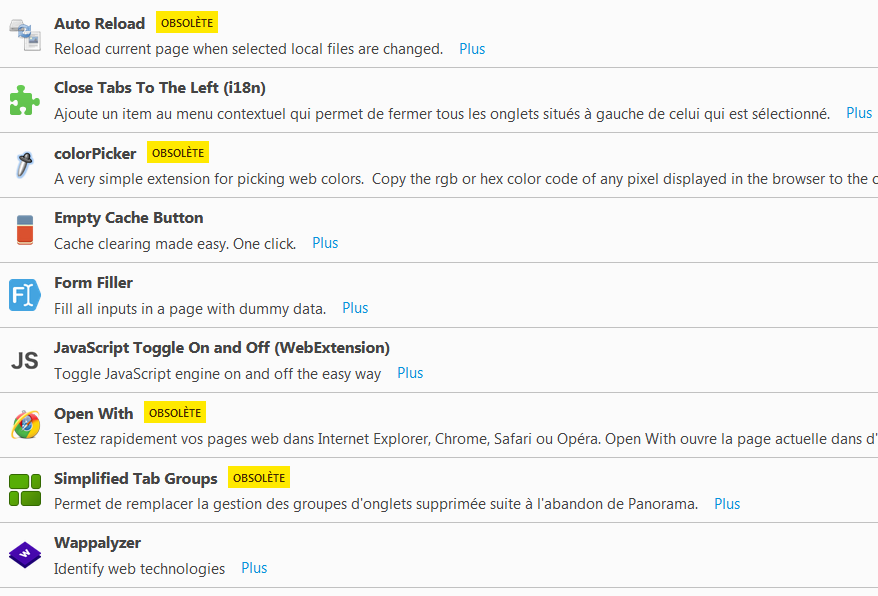Click the Auto Reload extension icon
Viewport: 878px width, 596px height.
(x=25, y=35)
